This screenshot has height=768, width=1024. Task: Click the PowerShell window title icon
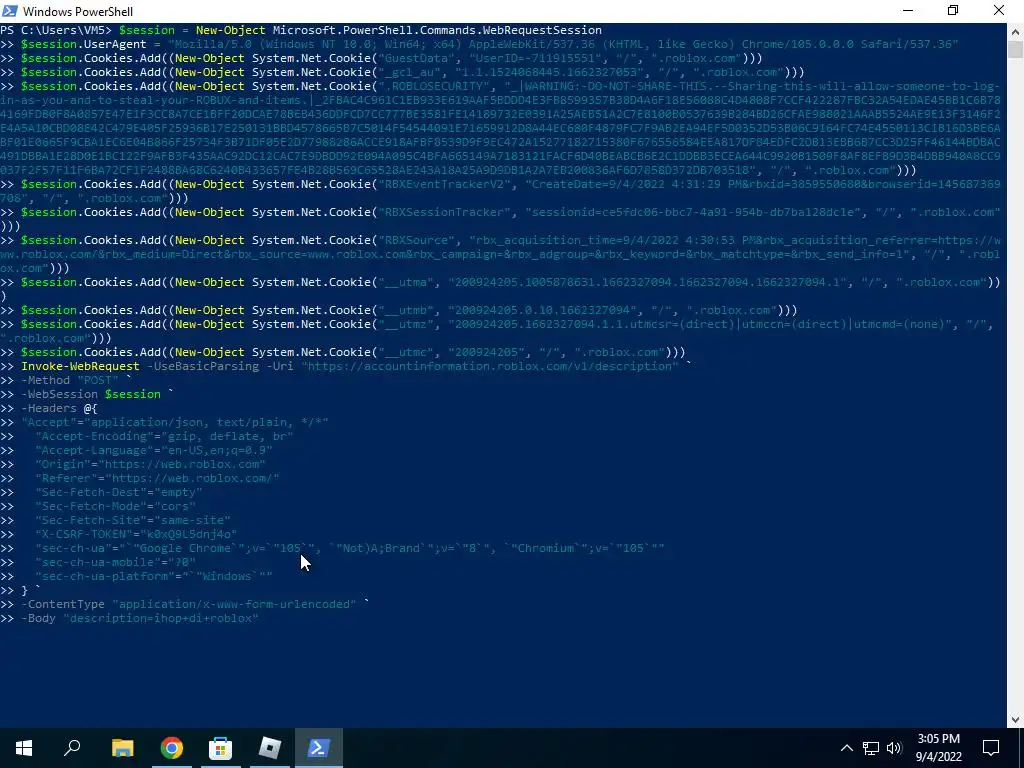tap(10, 11)
